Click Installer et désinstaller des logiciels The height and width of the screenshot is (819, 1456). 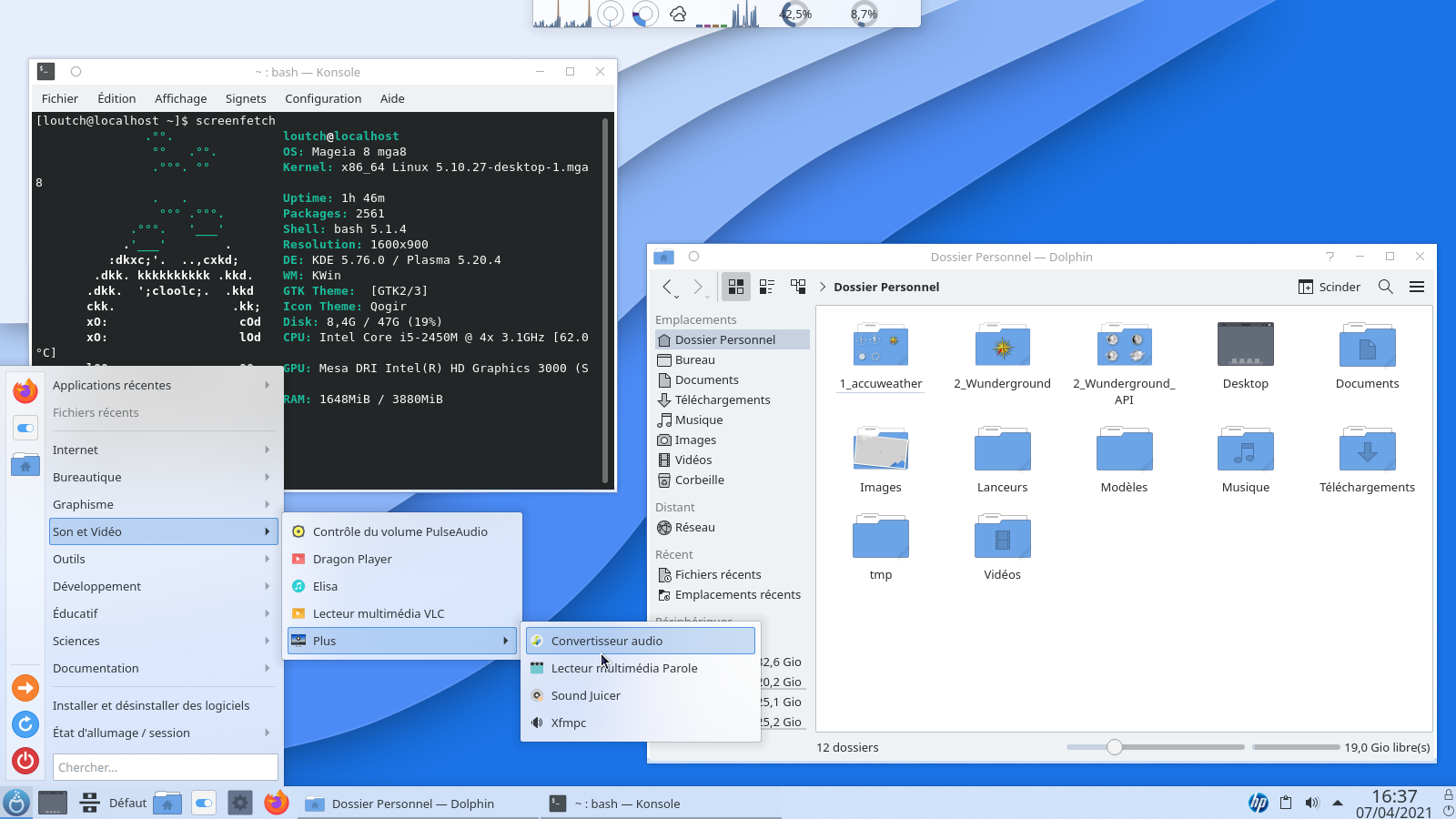pyautogui.click(x=162, y=705)
